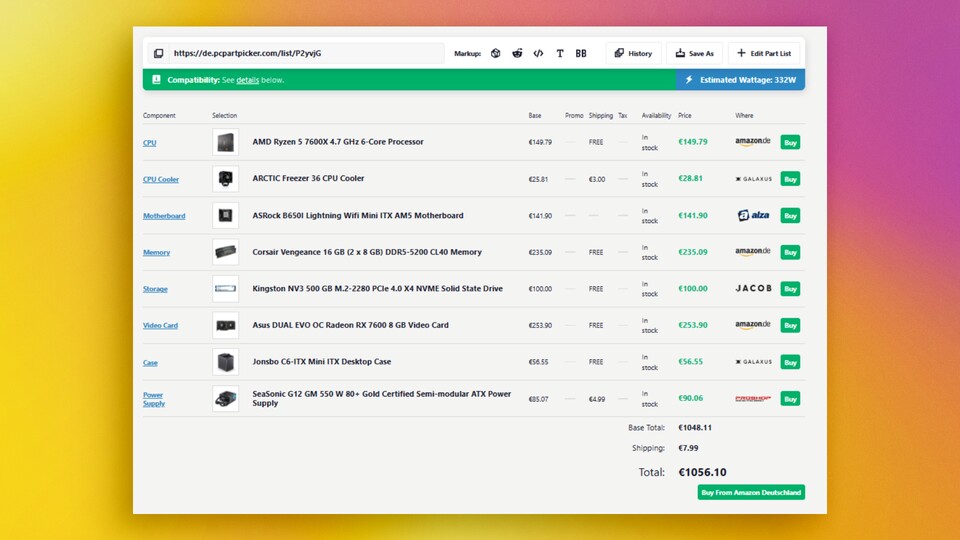Click Amazon.de logo in CPU row
960x540 pixels.
click(x=753, y=141)
